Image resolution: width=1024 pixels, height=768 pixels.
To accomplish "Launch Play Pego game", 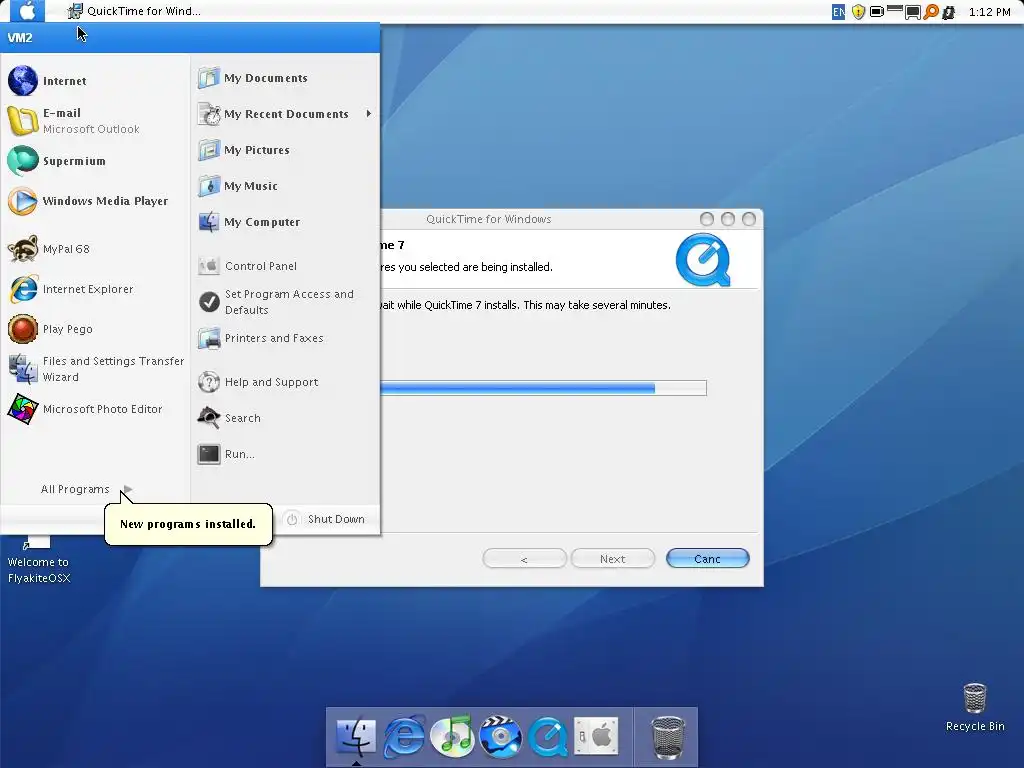I will (x=95, y=329).
